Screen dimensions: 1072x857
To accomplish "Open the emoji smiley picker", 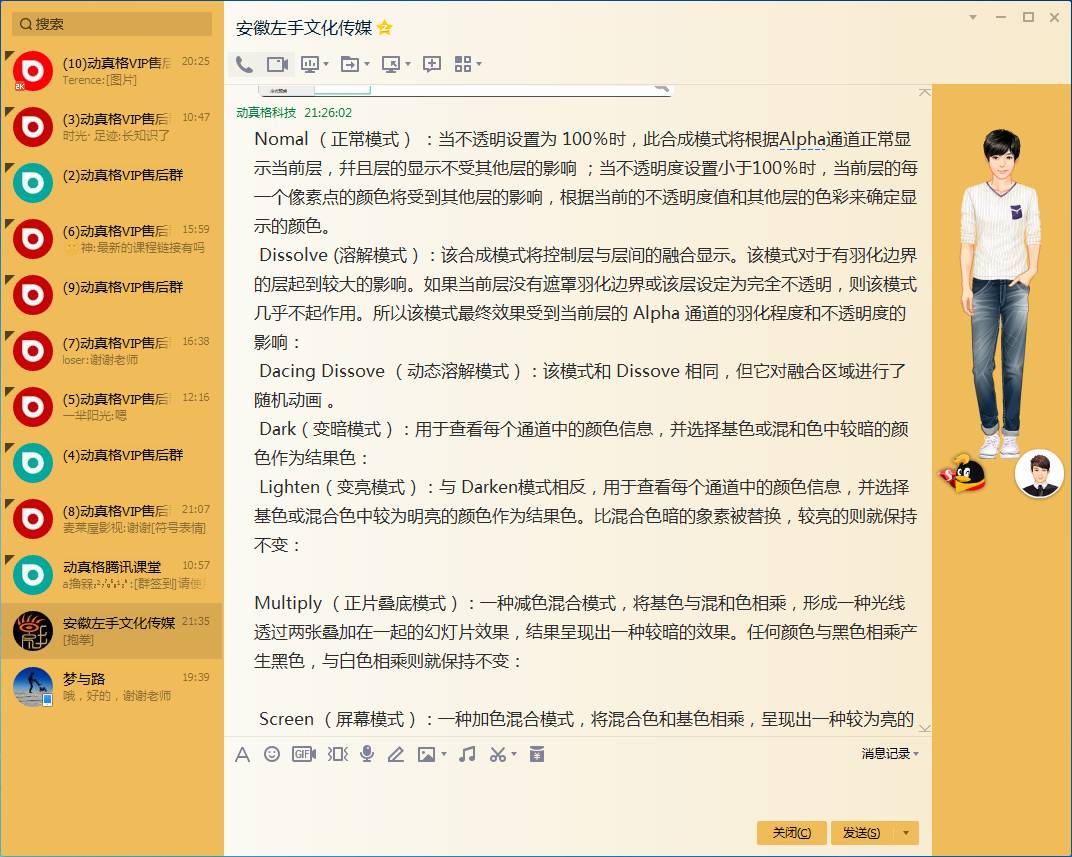I will tap(272, 754).
